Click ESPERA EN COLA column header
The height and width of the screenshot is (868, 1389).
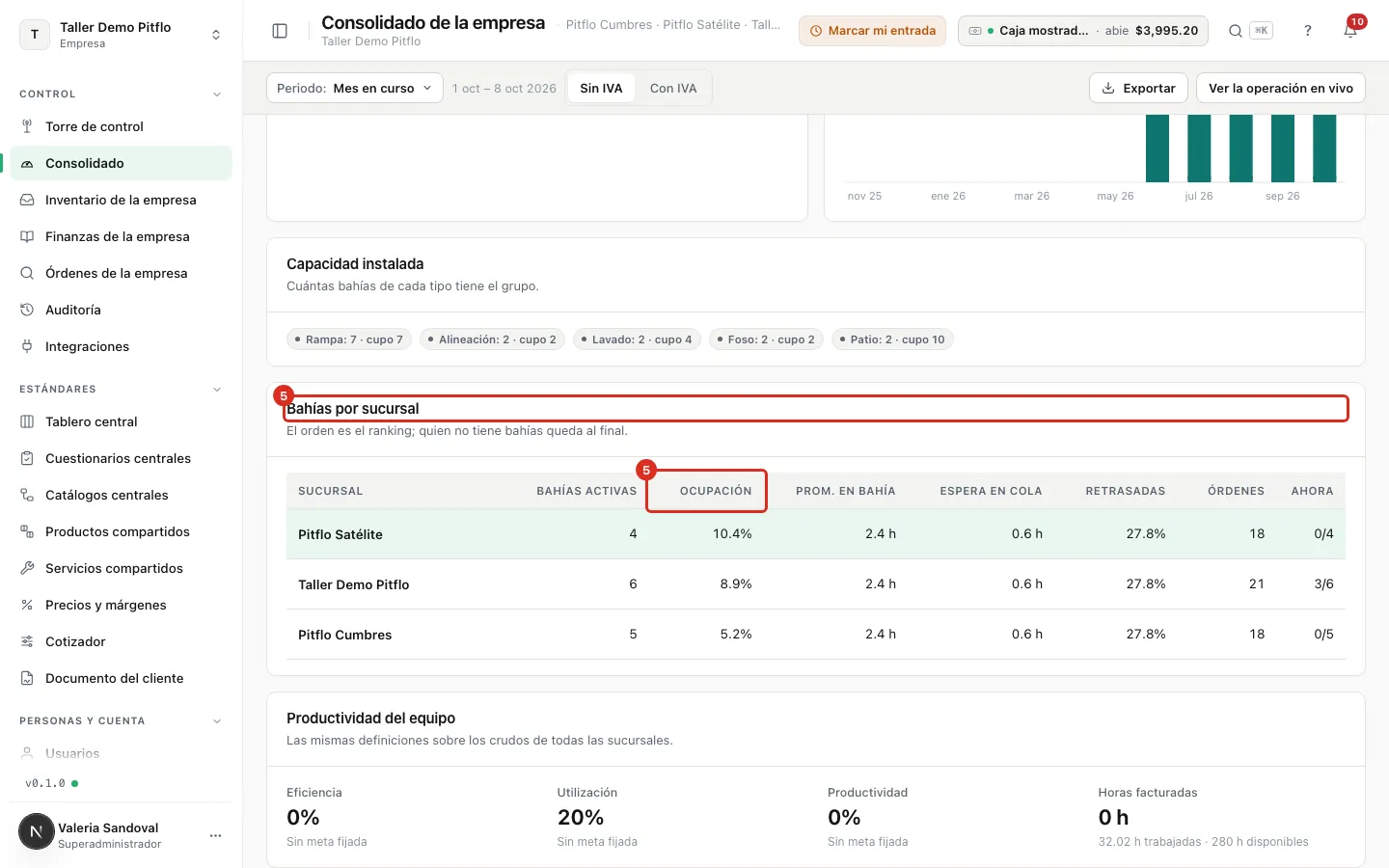[991, 491]
